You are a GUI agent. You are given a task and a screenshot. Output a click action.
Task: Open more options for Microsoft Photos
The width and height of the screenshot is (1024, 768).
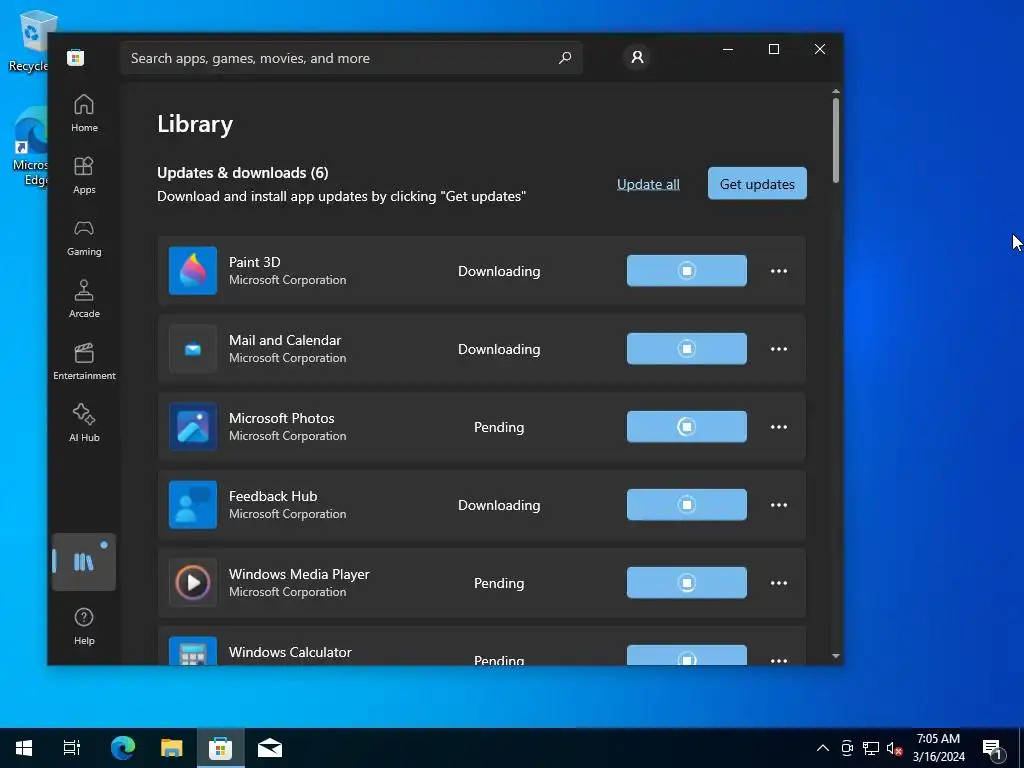778,427
